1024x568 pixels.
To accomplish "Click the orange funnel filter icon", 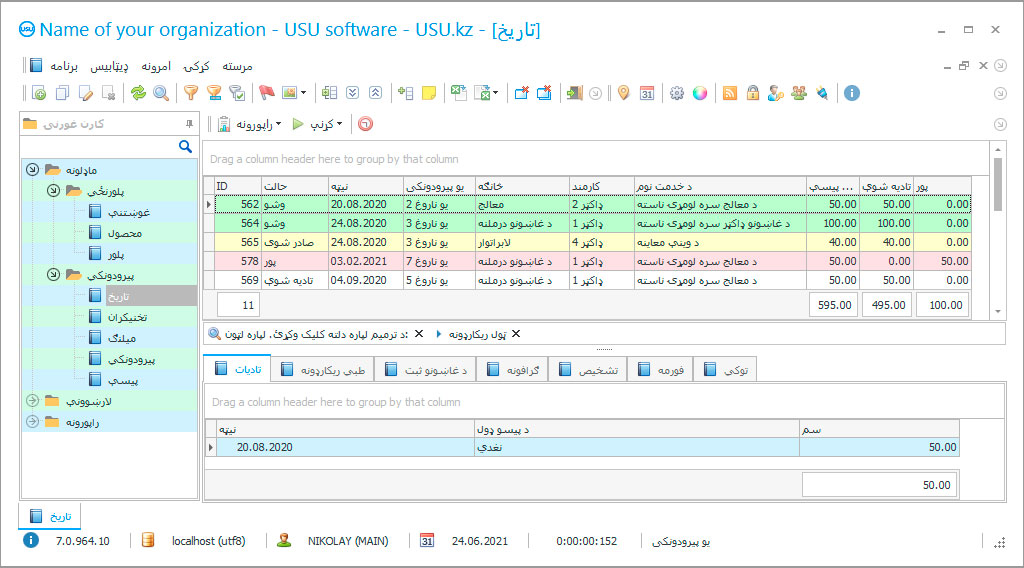I will pos(190,93).
